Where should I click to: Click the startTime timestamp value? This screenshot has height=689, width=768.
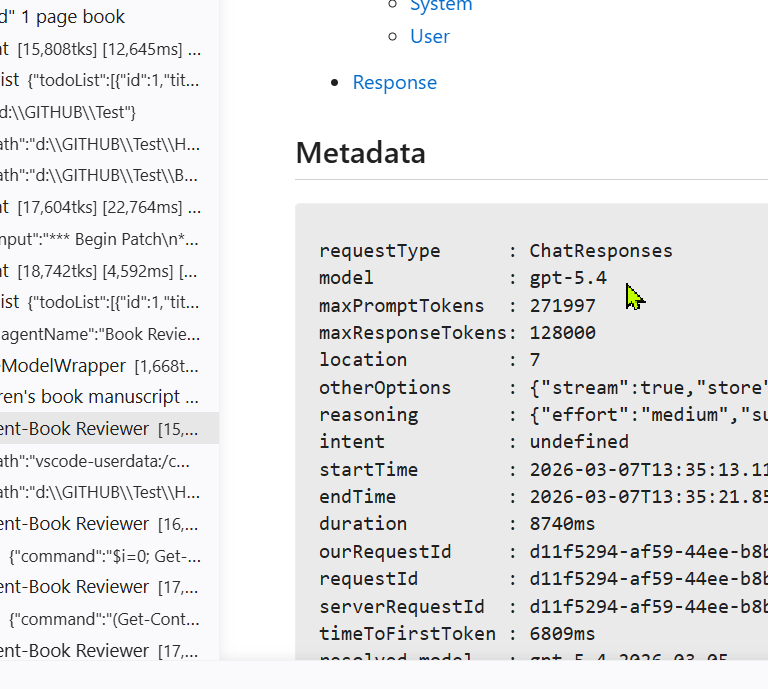click(648, 470)
